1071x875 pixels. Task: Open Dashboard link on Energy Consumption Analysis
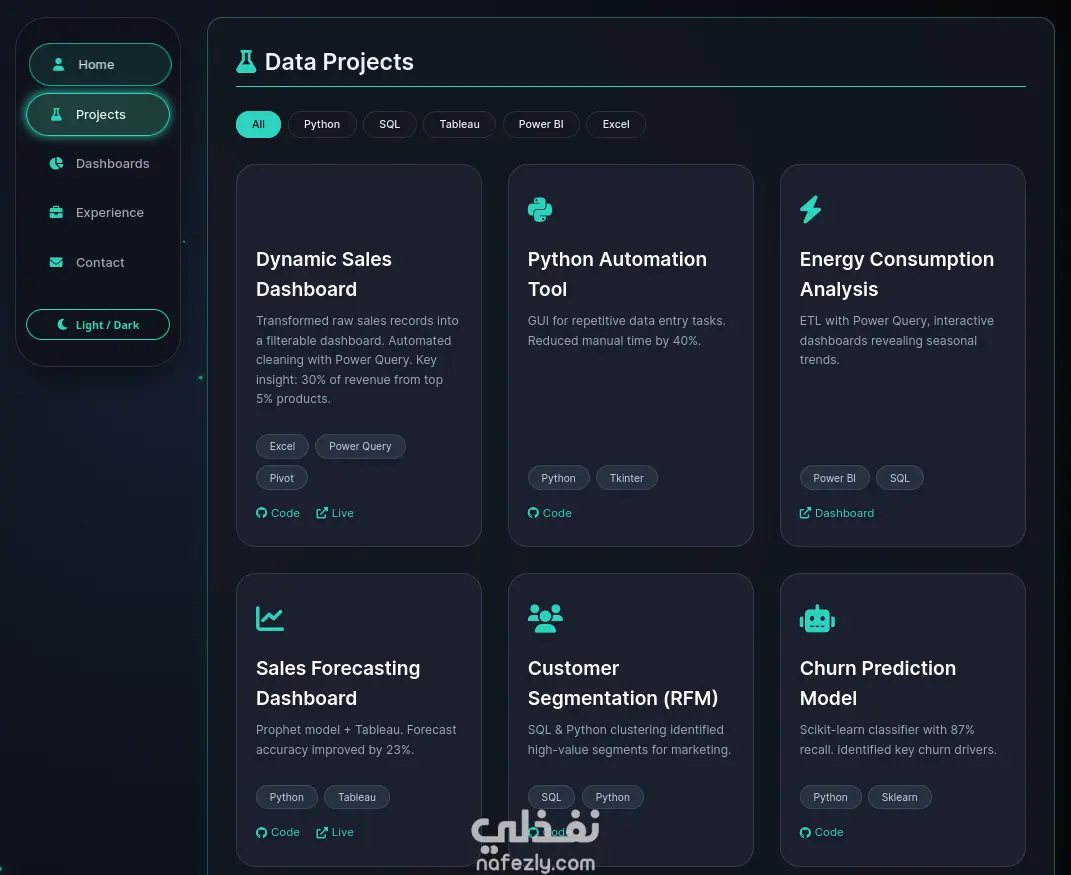click(837, 513)
